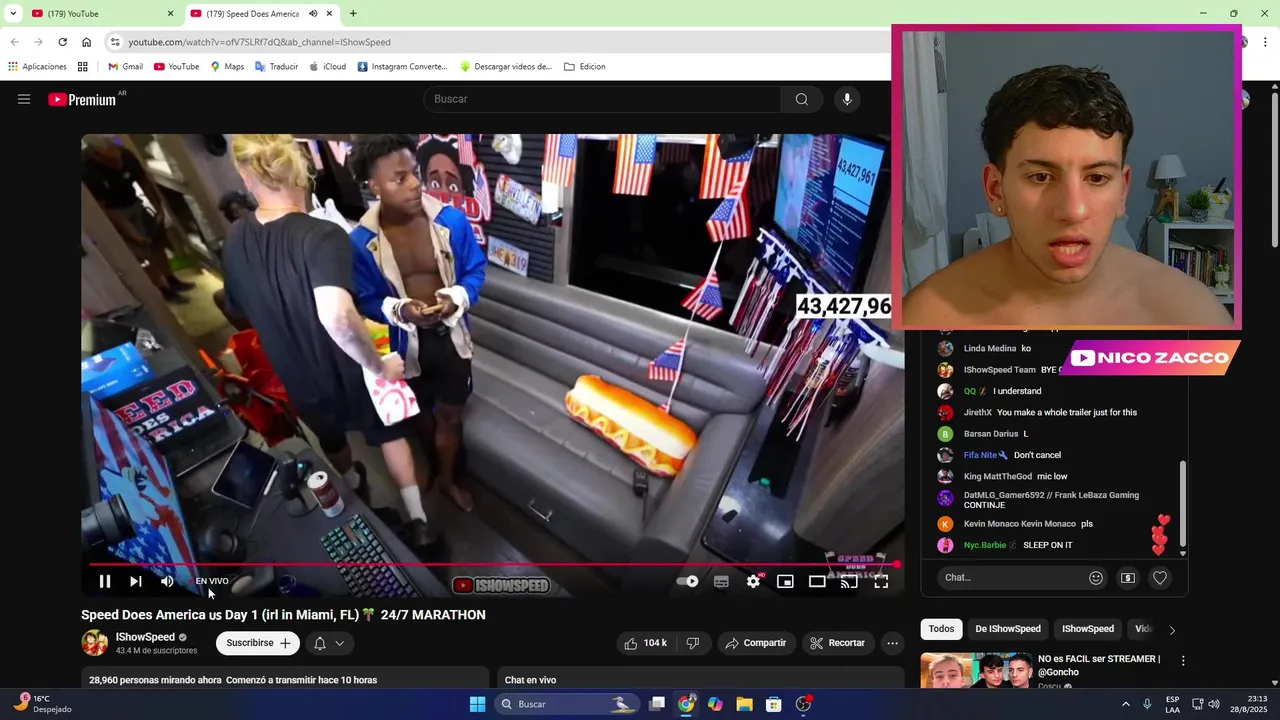Click in the Chat message field
1280x720 pixels.
click(1010, 577)
